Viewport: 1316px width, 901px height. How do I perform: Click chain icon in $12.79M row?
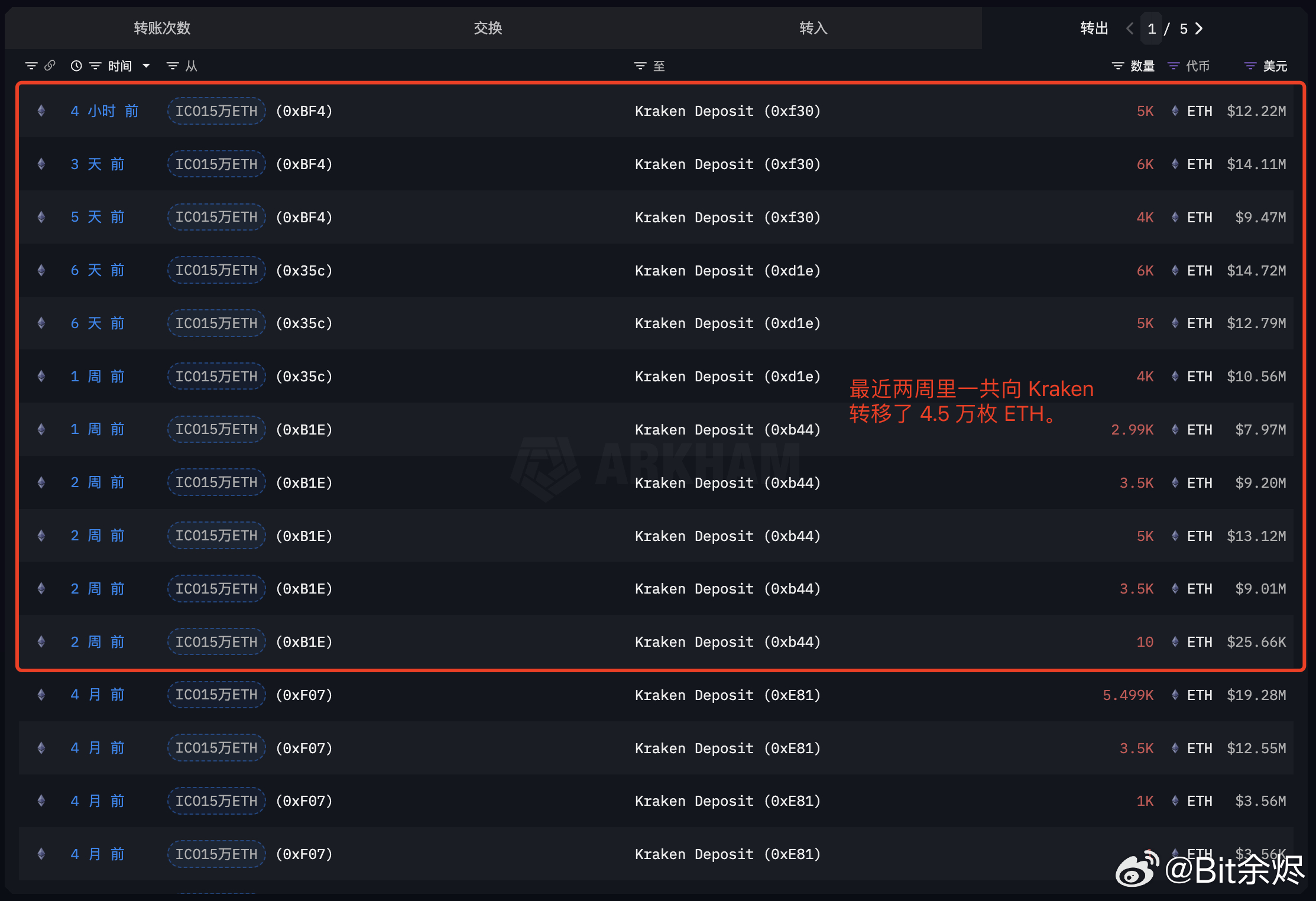41,323
